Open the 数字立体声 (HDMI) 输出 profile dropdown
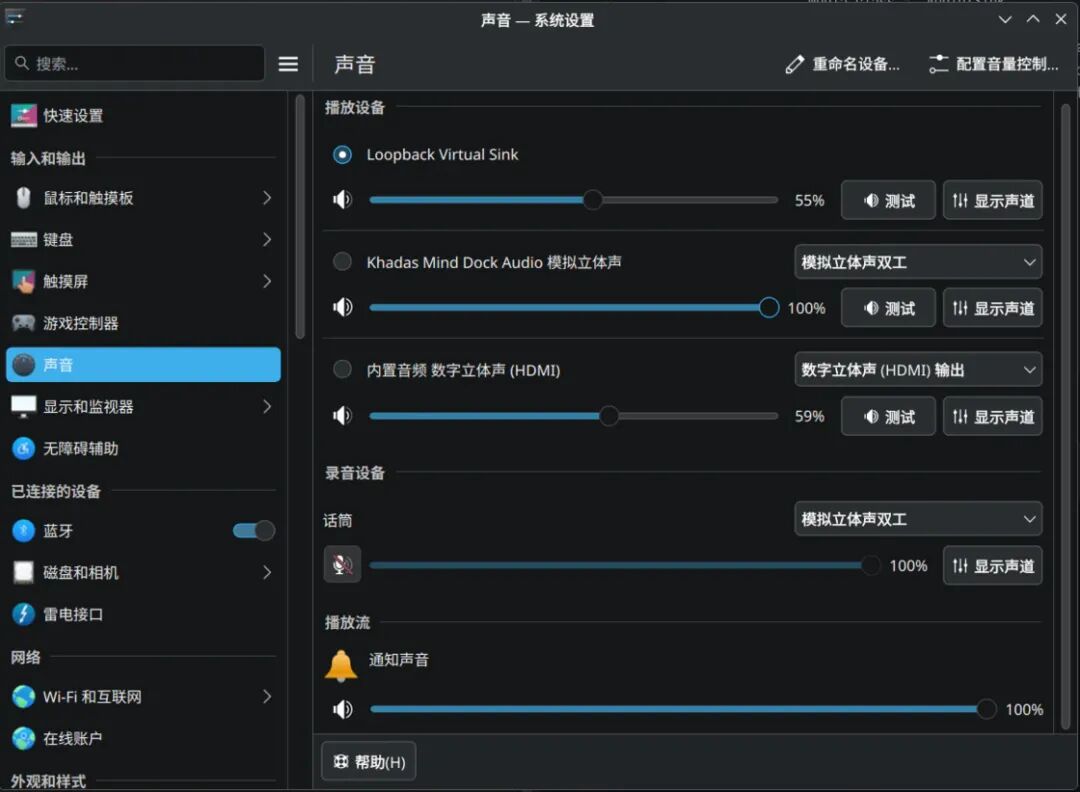 point(918,370)
